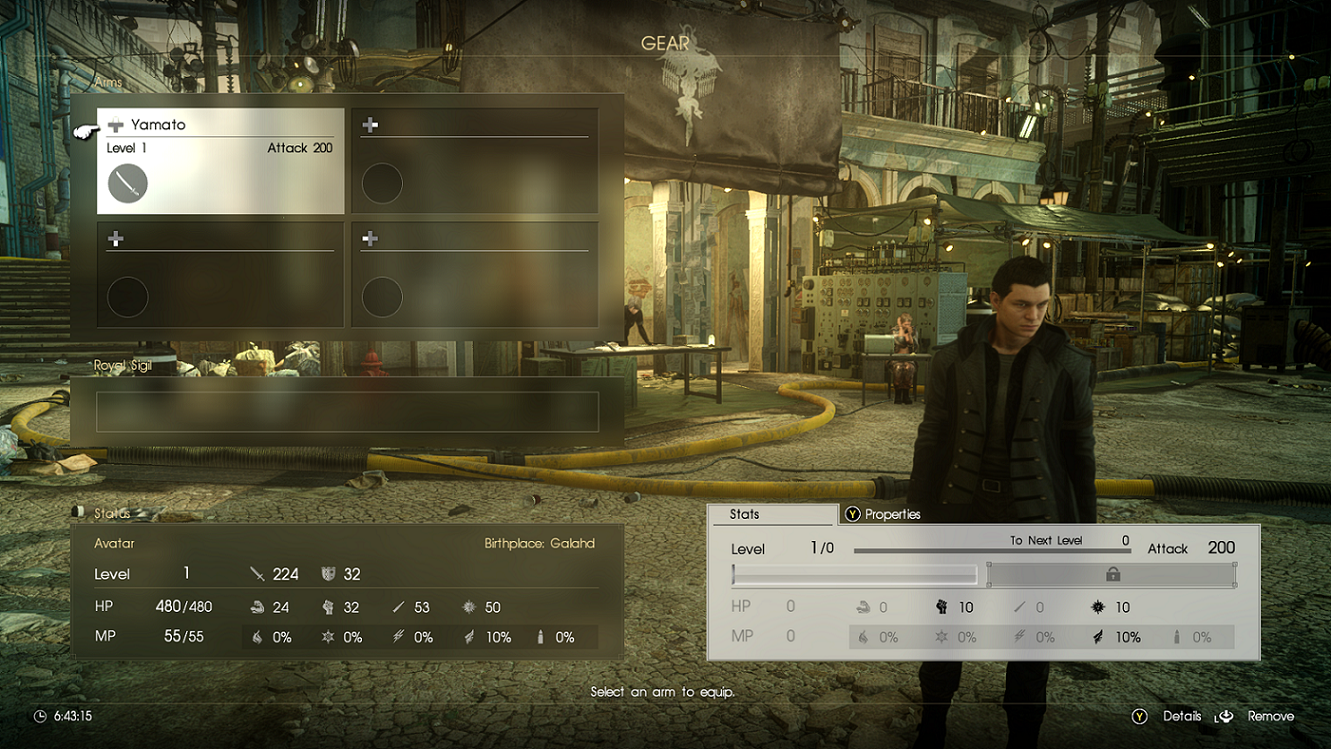The width and height of the screenshot is (1331, 749).
Task: Select the empty arms slot right of Yamato
Action: (475, 161)
